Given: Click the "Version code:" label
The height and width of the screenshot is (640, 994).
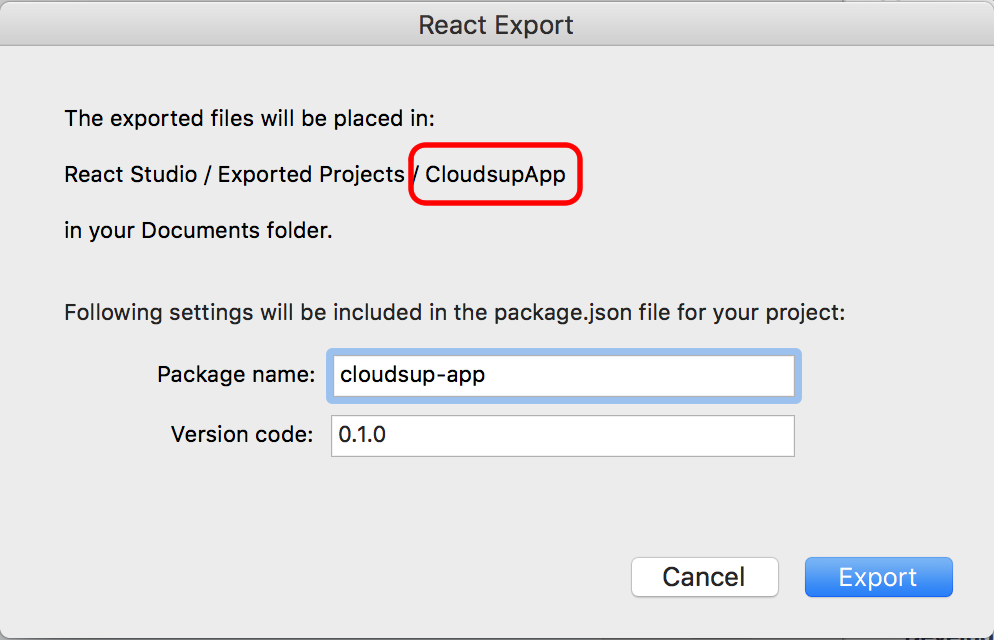Looking at the screenshot, I should (243, 435).
